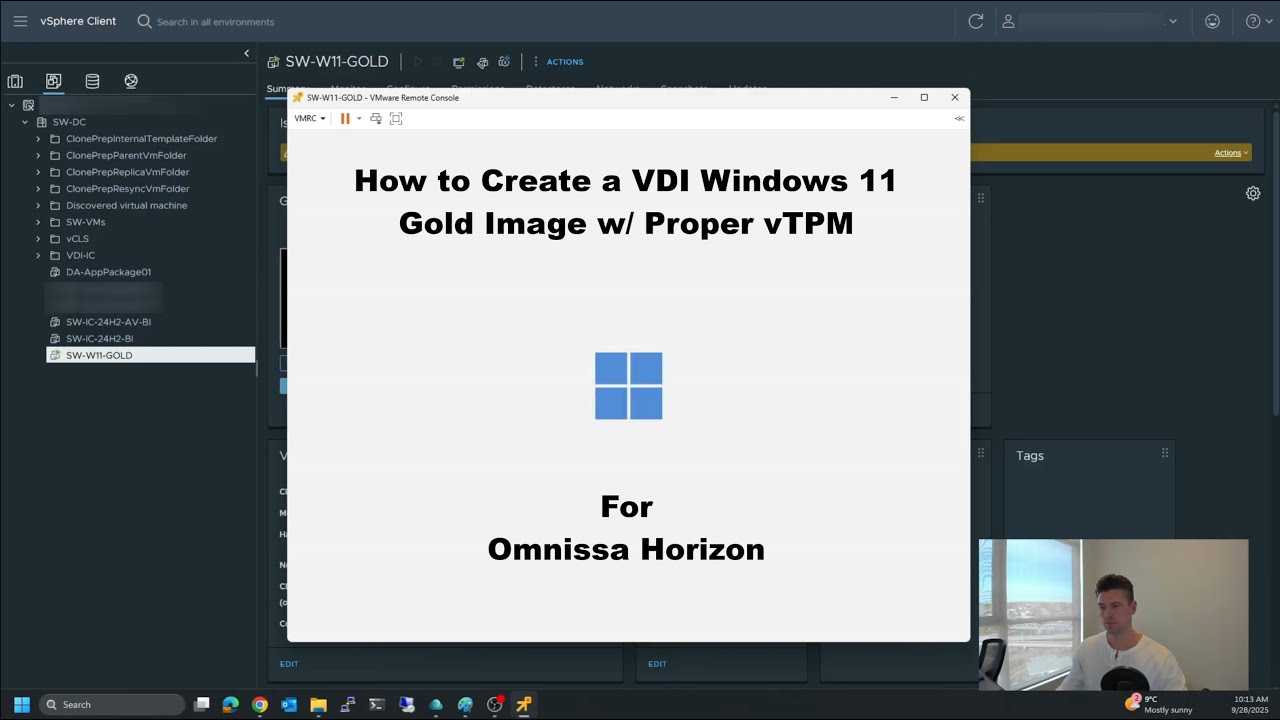This screenshot has width=1280, height=720.
Task: Open the summary cards settings gear
Action: point(1253,193)
